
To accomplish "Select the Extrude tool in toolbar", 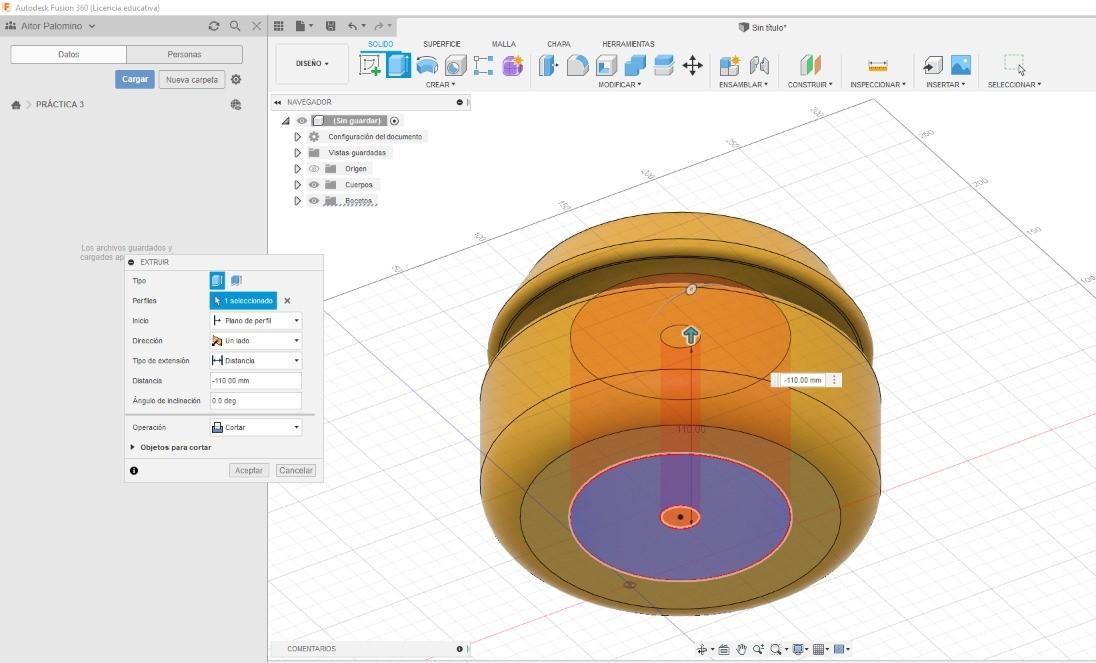I will click(x=398, y=65).
